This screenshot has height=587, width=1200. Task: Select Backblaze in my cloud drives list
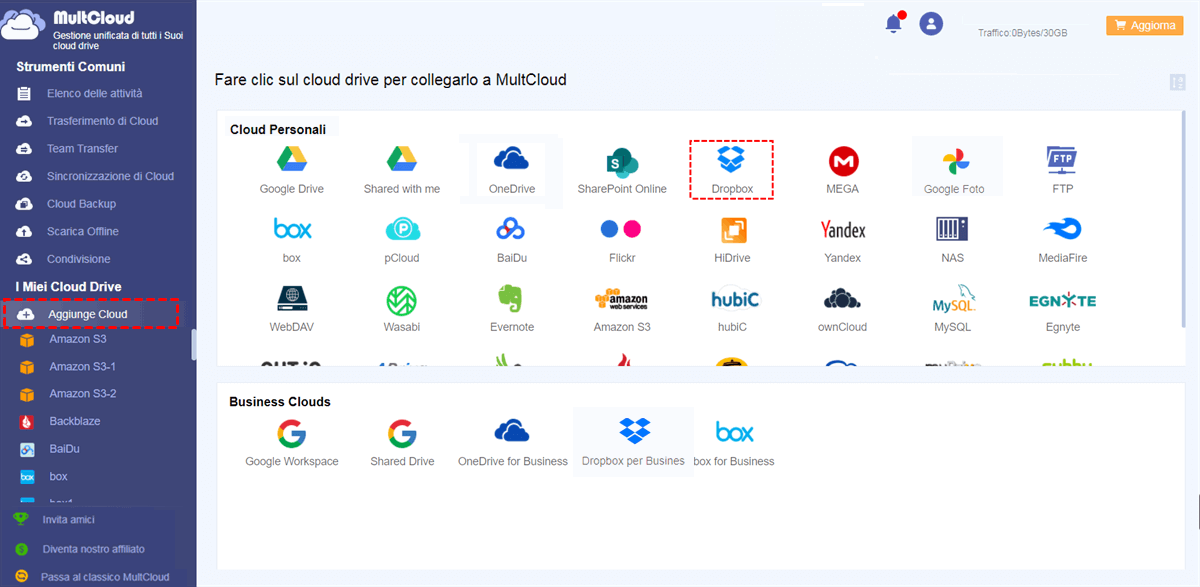pyautogui.click(x=75, y=422)
